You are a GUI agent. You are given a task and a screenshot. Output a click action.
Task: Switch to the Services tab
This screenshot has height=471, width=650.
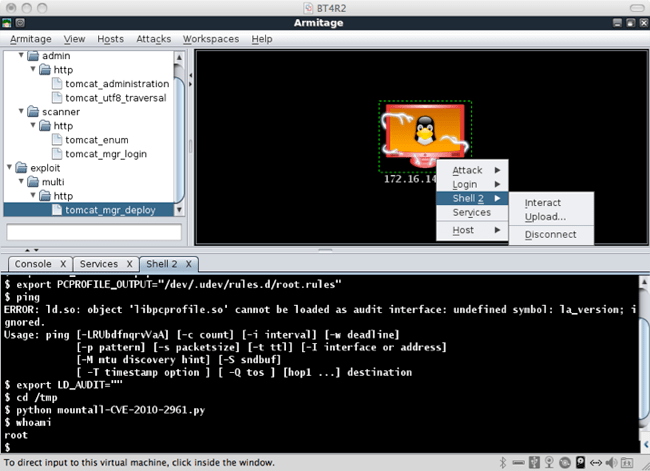(x=99, y=264)
